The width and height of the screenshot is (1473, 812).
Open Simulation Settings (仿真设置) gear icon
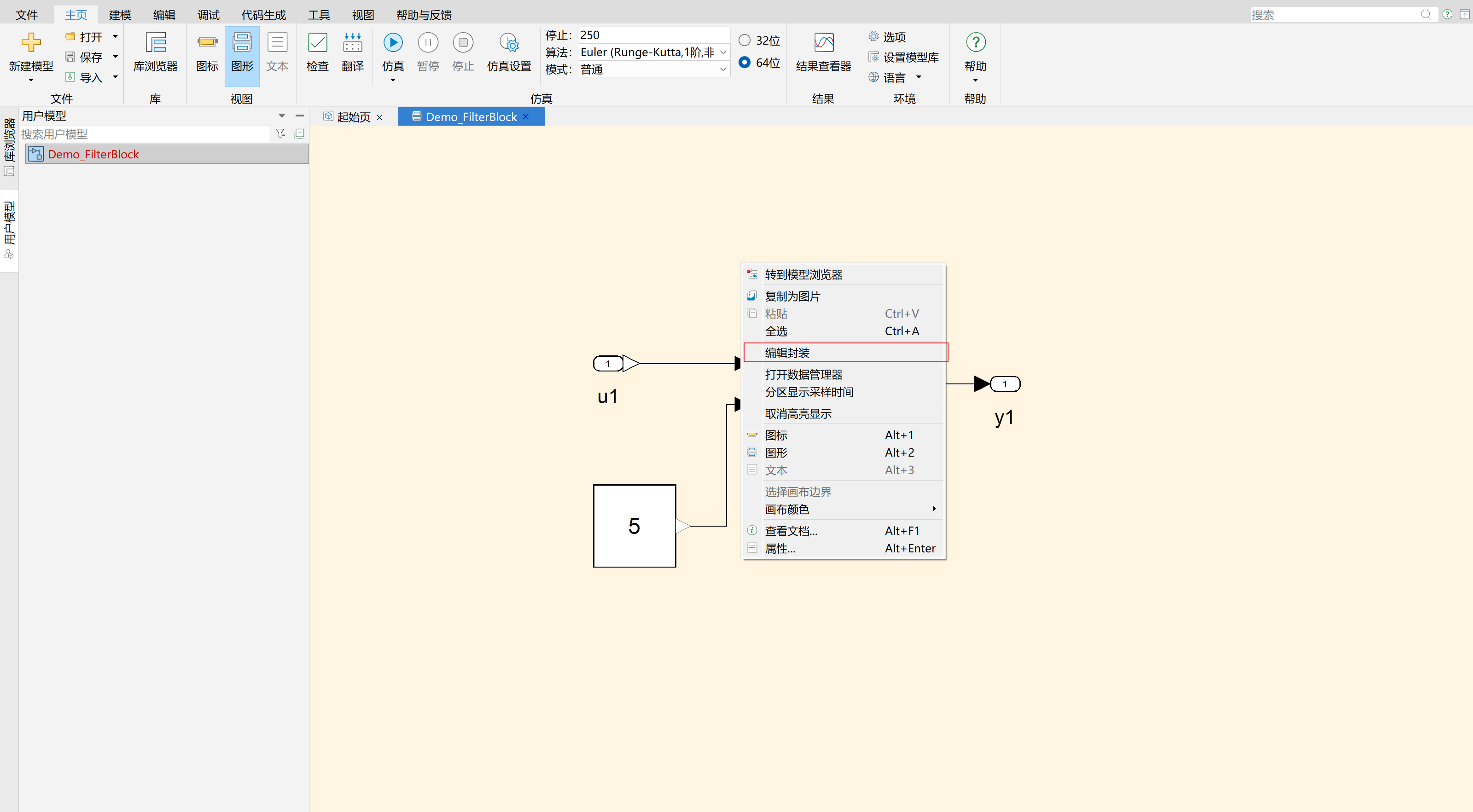509,43
